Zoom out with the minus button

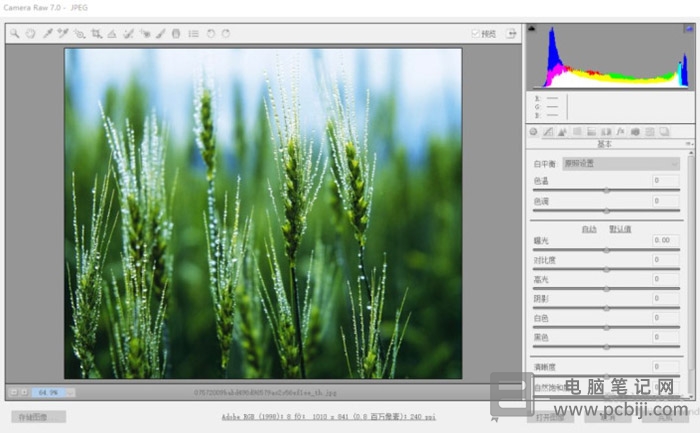[x=14, y=392]
